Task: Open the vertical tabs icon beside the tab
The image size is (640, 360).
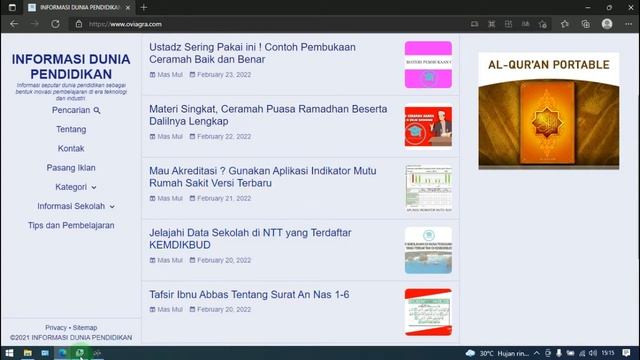Action: [x=12, y=7]
